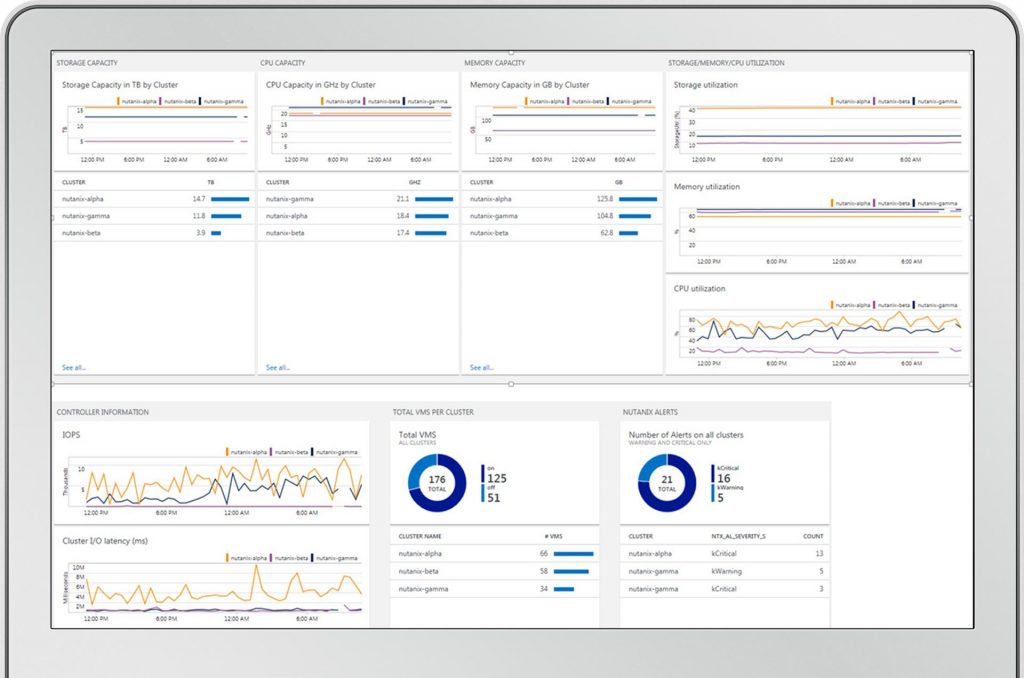1024x678 pixels.
Task: Click nutanix-alpha legend entry in IOPS chart
Action: [247, 452]
